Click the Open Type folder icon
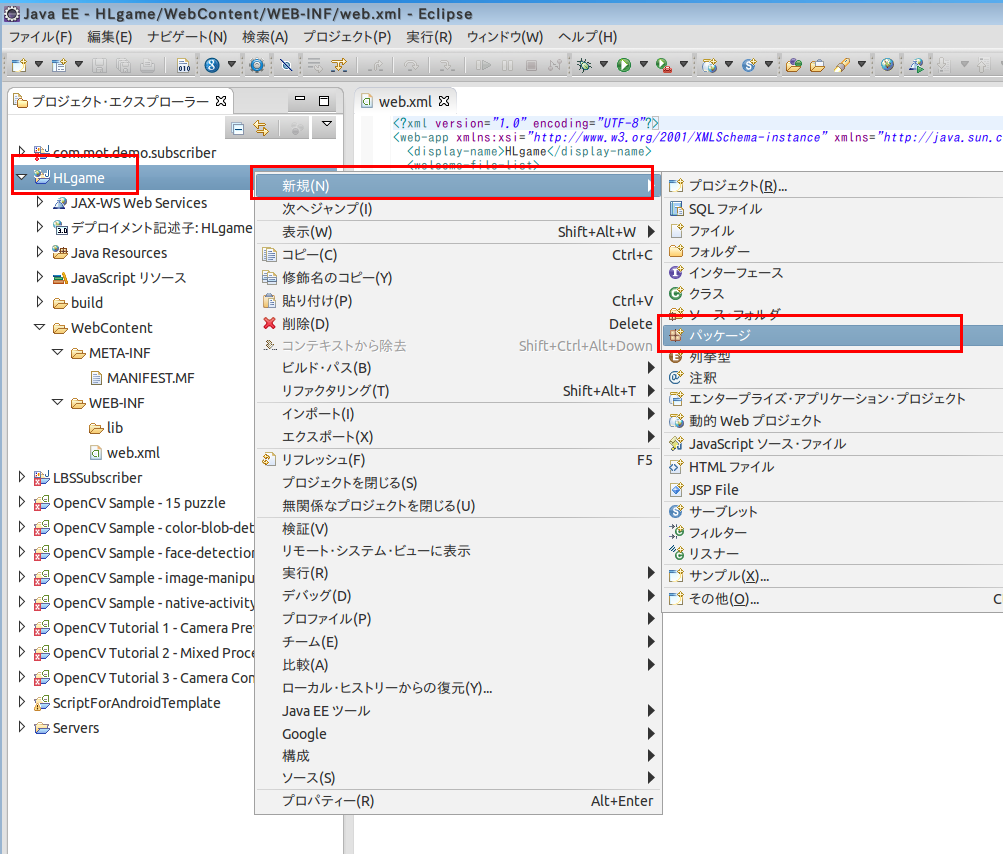The image size is (1003, 854). (x=794, y=65)
